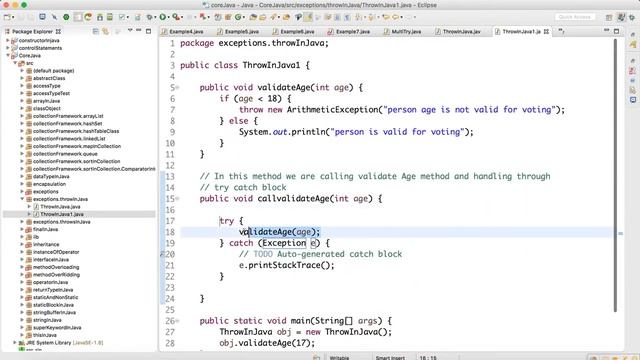This screenshot has width=640, height=360.
Task: Click the New file wizard icon
Action: [x=7, y=17]
